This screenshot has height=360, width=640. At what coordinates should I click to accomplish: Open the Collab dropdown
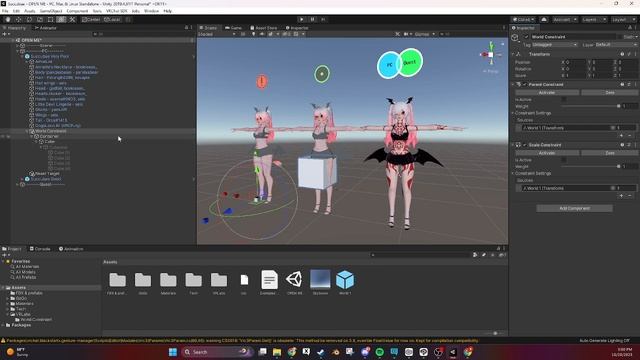click(x=524, y=19)
